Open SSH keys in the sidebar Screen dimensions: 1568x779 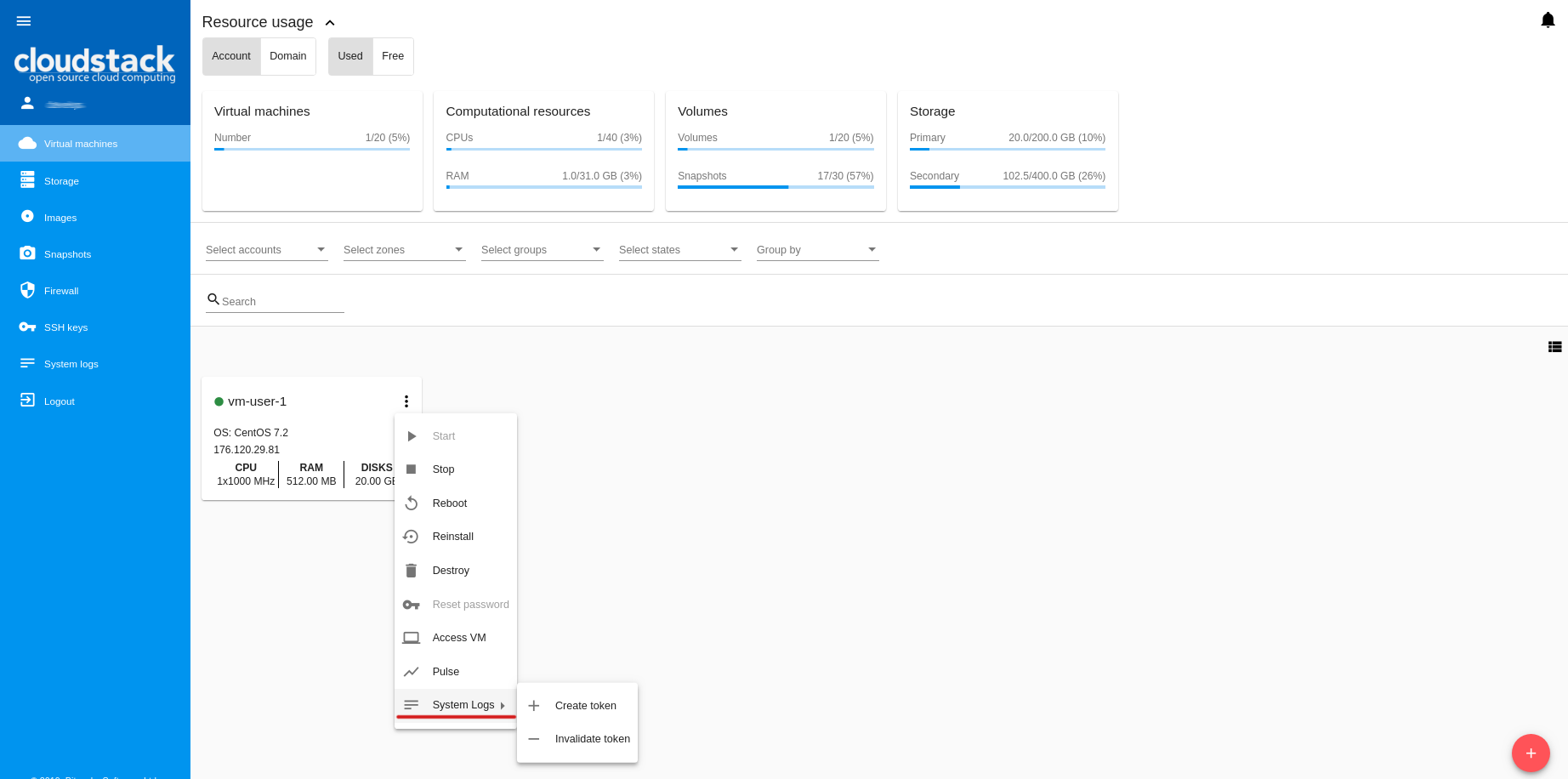coord(95,327)
